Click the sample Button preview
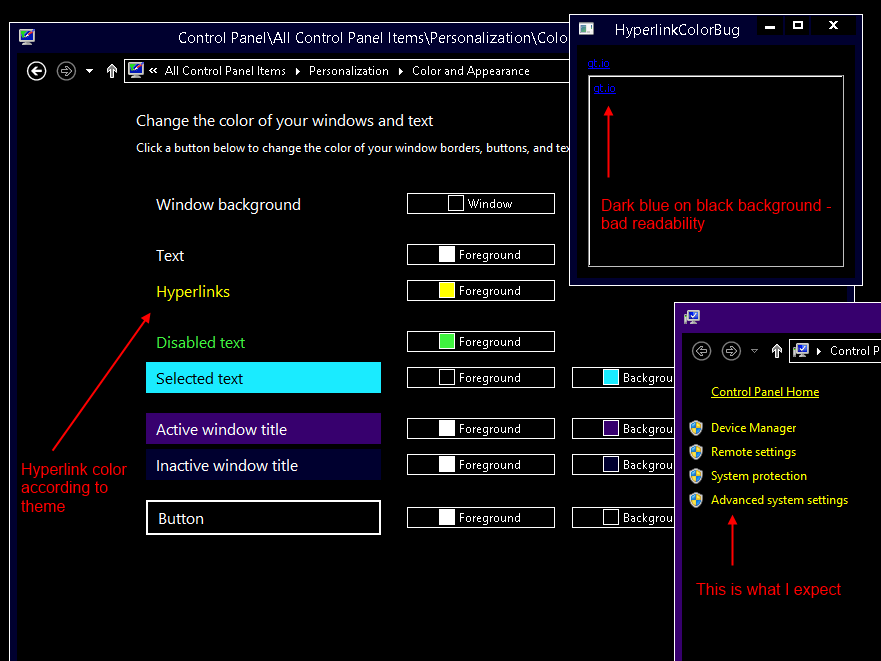 [264, 518]
